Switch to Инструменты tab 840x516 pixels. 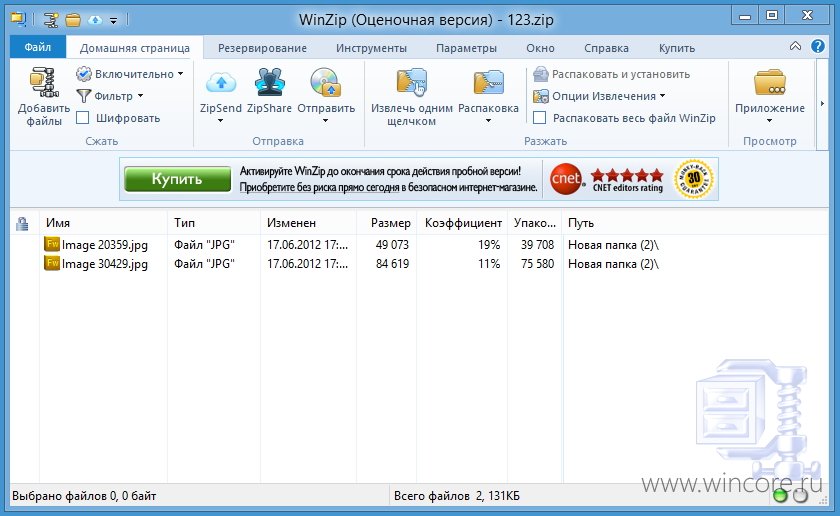click(x=371, y=48)
